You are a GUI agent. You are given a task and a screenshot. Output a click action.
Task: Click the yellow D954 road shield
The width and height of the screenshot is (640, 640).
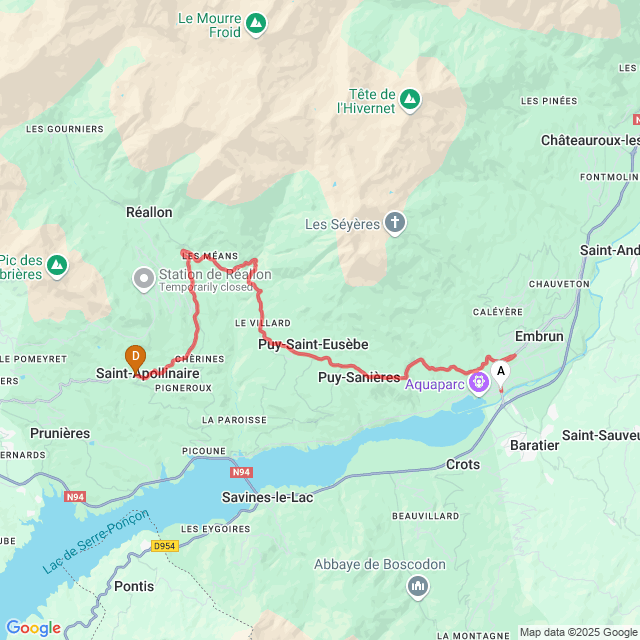click(165, 546)
